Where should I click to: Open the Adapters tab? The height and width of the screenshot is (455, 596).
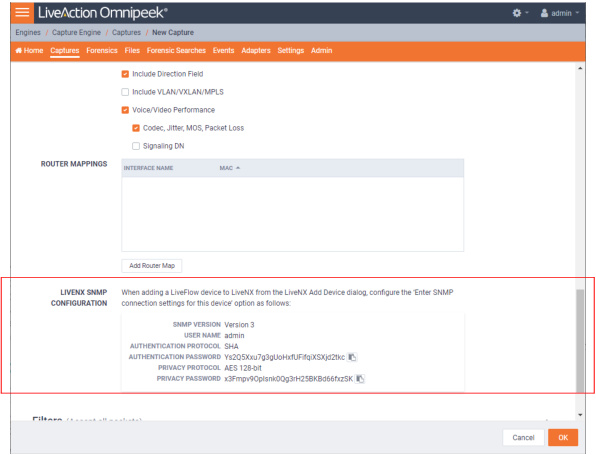point(256,51)
